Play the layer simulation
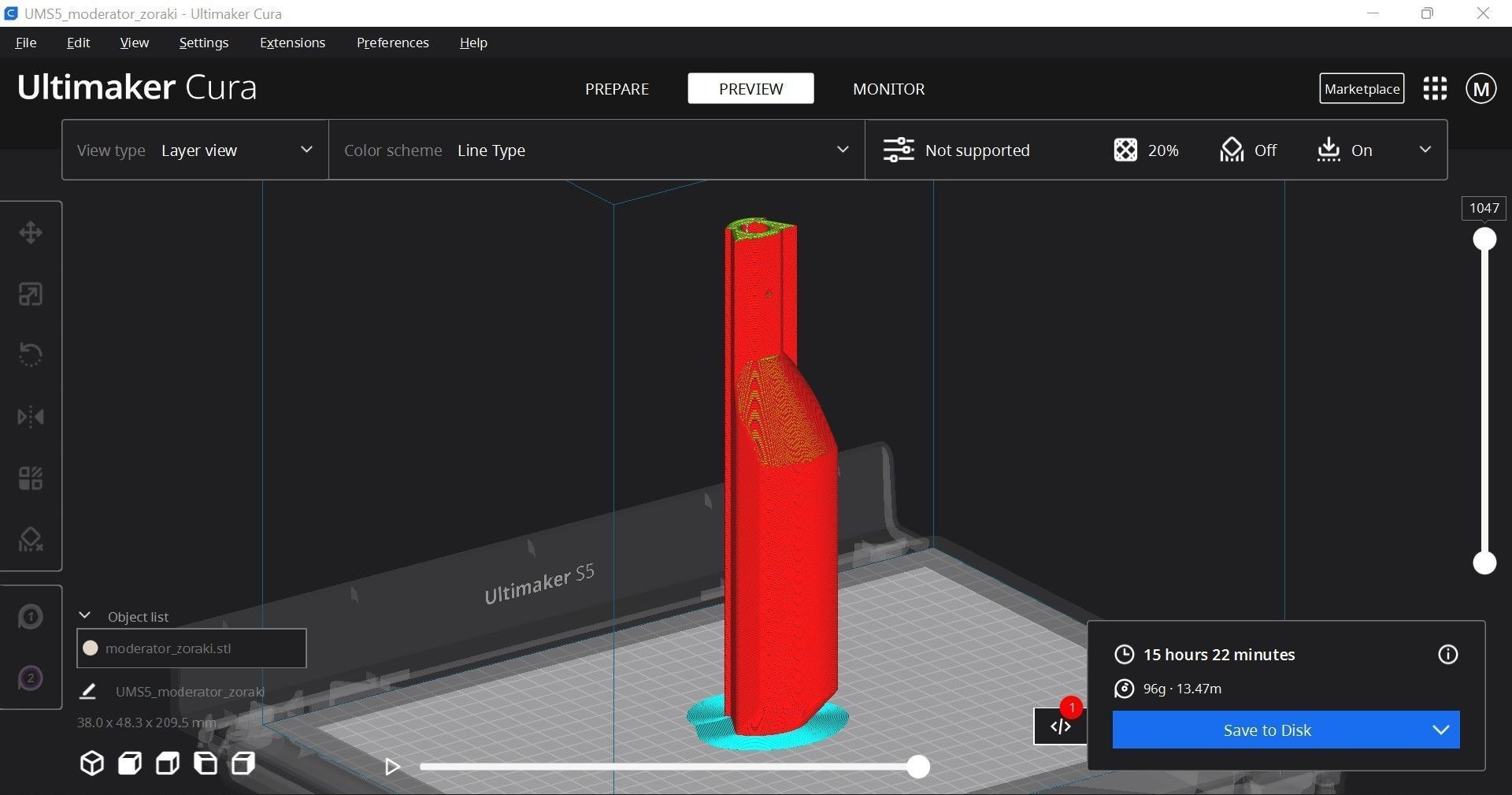 [392, 767]
